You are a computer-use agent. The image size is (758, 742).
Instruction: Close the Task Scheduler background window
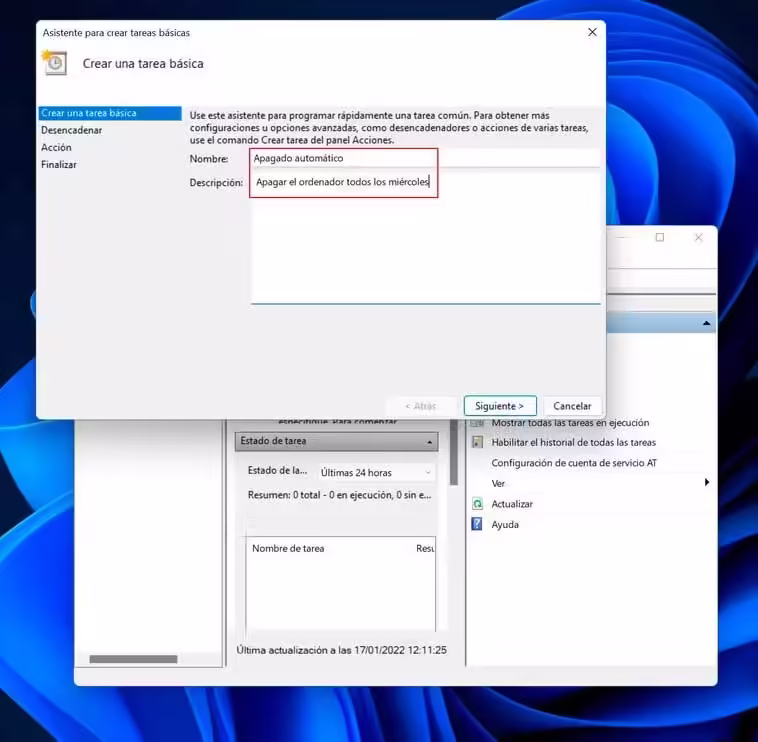click(x=699, y=237)
